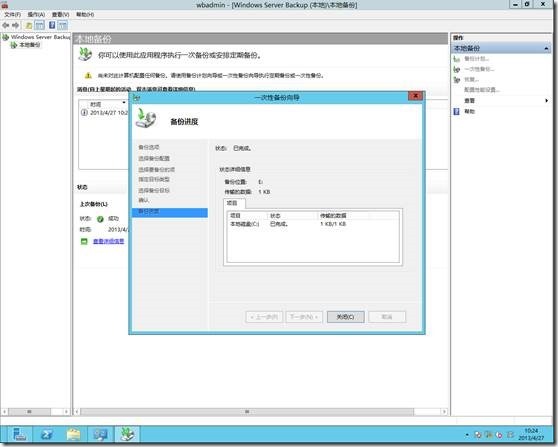
Task: Open the 查看详细信息 link under last backup
Action: click(109, 241)
